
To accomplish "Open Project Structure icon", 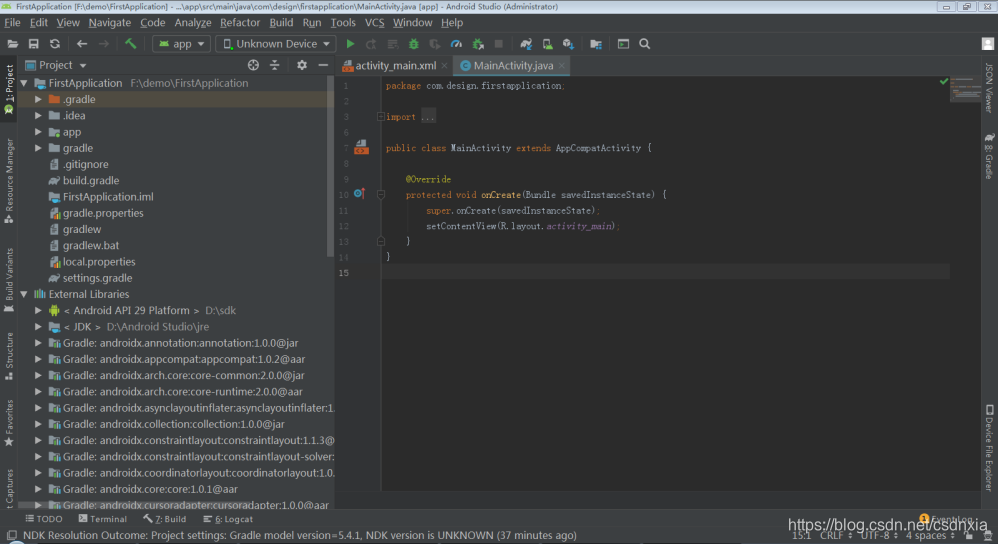I will tap(596, 44).
